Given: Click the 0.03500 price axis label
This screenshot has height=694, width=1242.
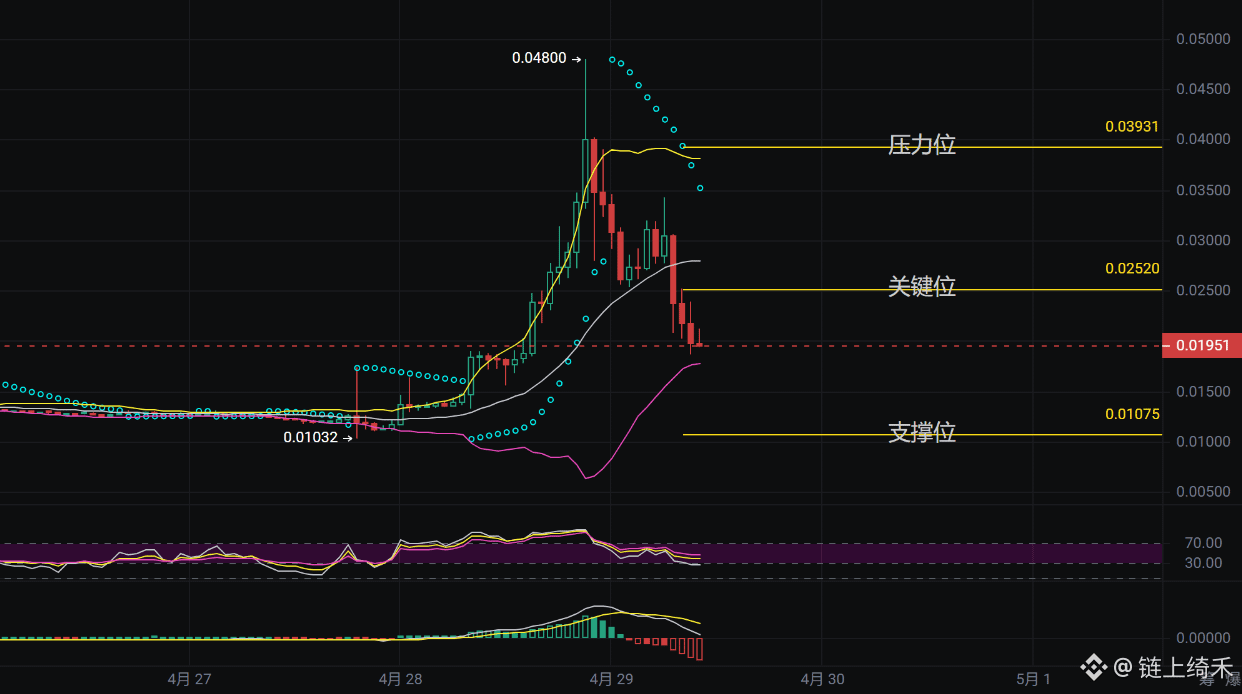Looking at the screenshot, I should click(1203, 190).
